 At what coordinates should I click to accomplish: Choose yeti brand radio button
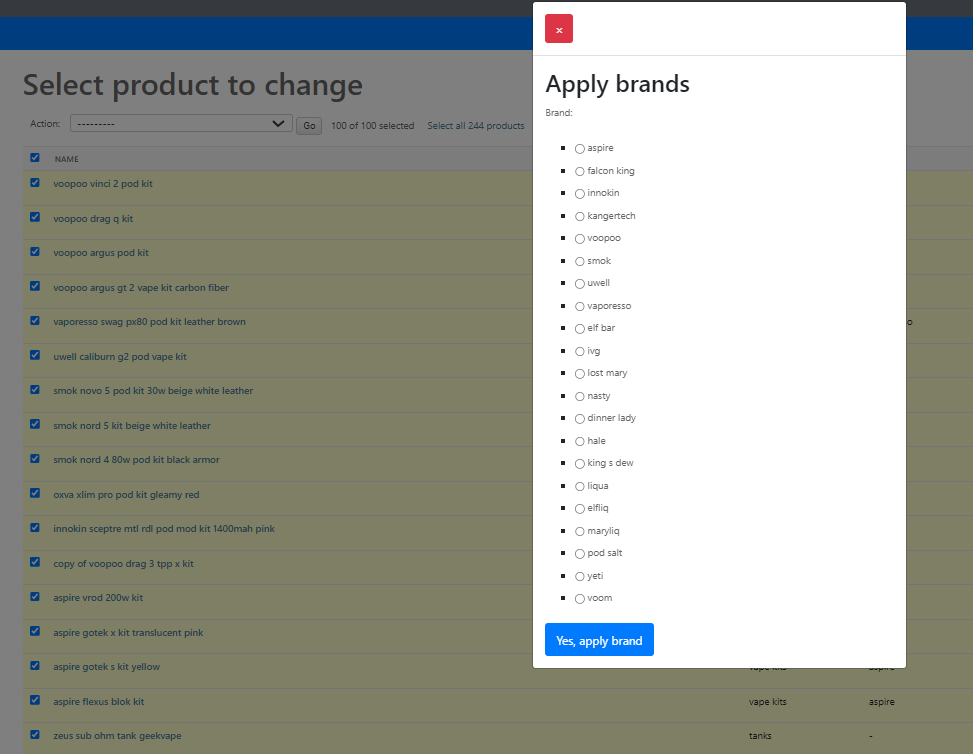click(x=580, y=577)
